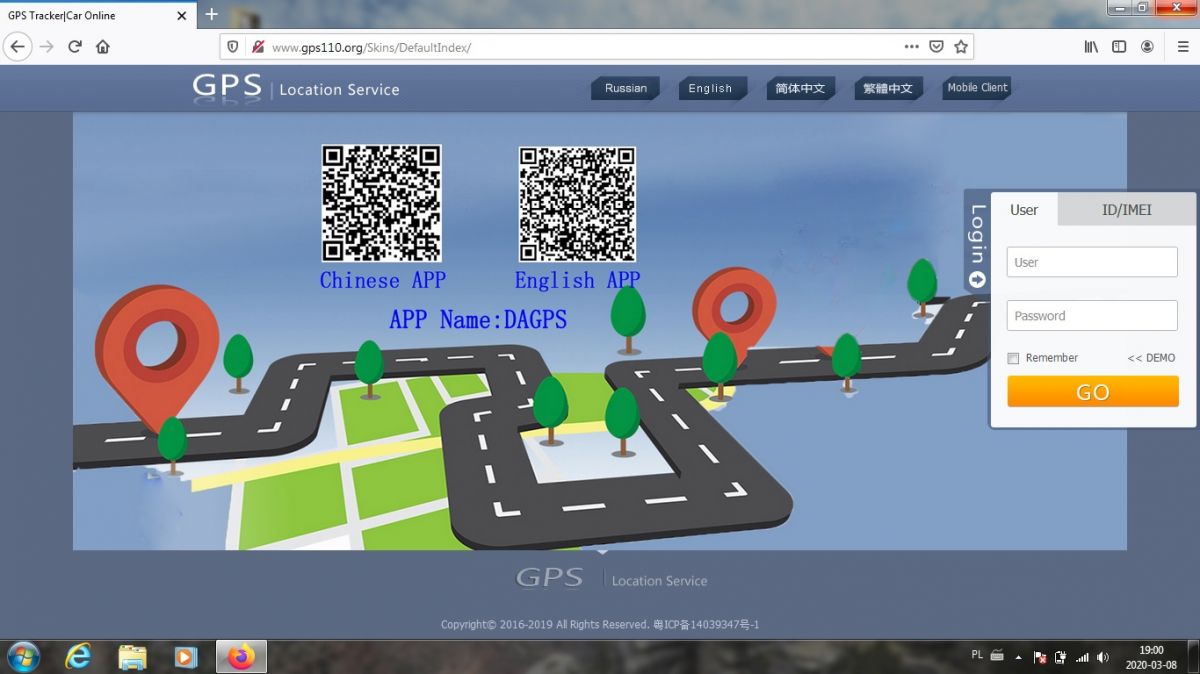
Task: Click the power plug tray icon
Action: click(1061, 657)
